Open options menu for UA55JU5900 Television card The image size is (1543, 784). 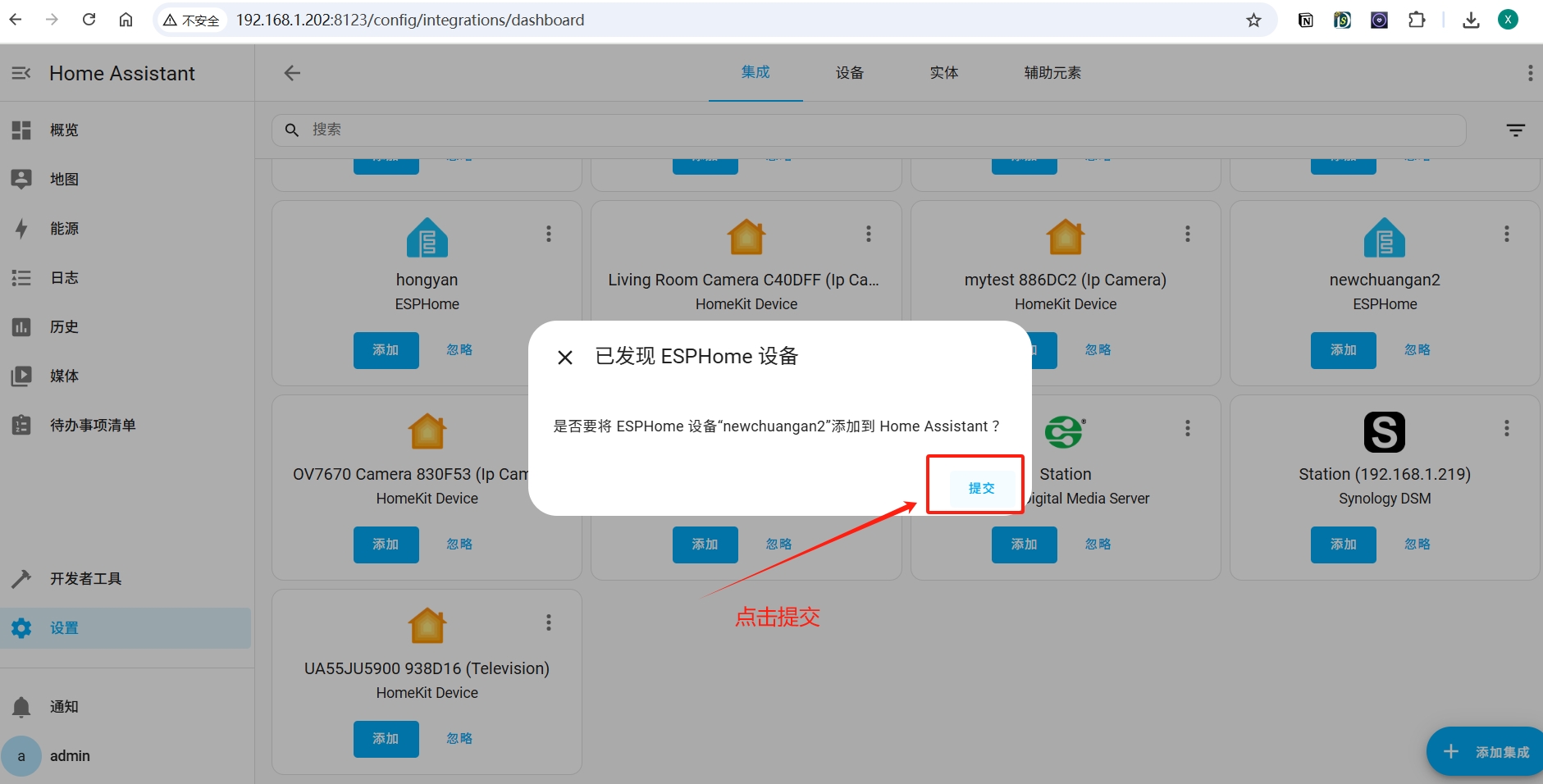pos(549,622)
